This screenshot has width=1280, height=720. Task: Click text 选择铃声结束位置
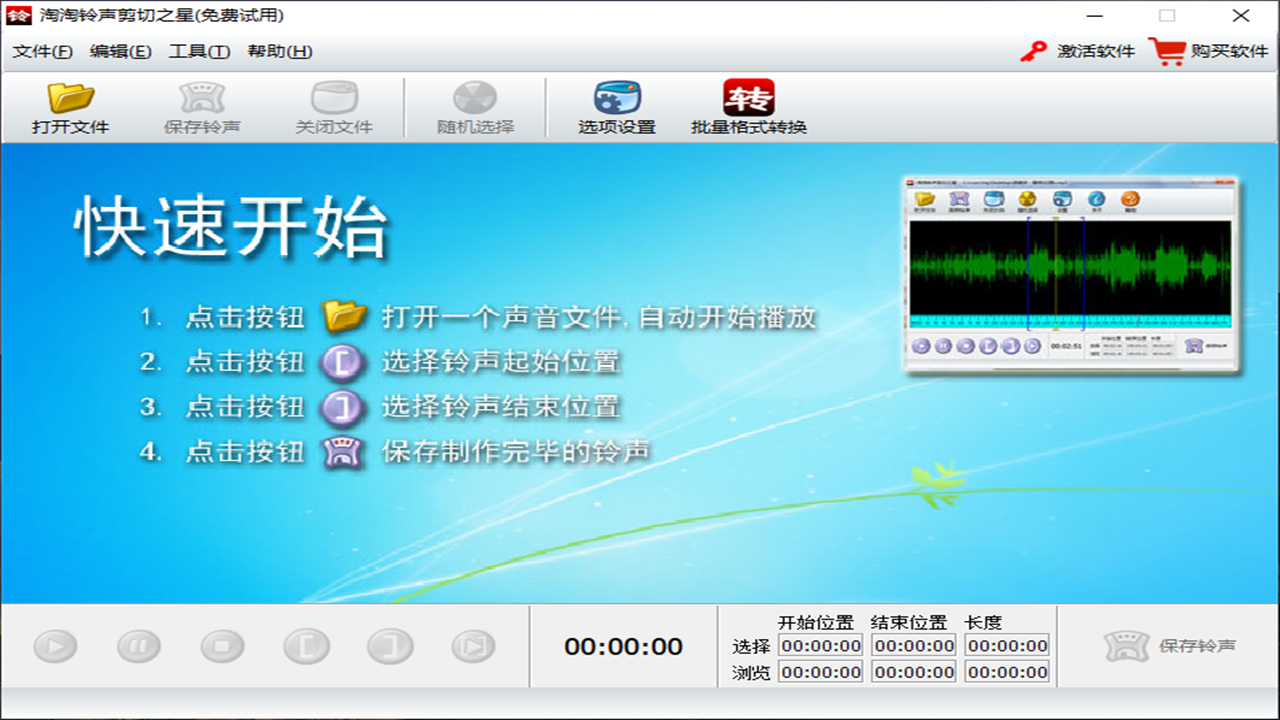501,406
